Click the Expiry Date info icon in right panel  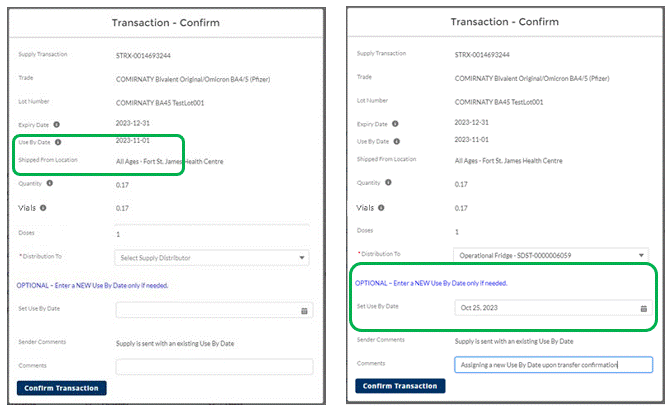click(x=395, y=124)
